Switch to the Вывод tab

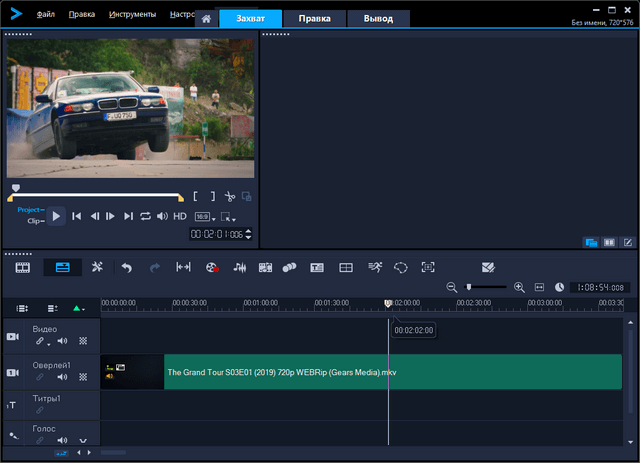pos(378,18)
